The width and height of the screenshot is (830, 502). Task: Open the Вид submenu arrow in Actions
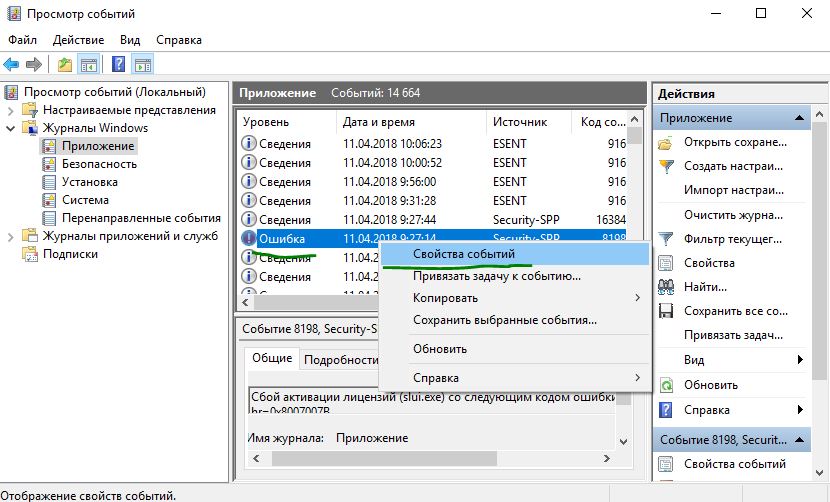click(x=800, y=360)
